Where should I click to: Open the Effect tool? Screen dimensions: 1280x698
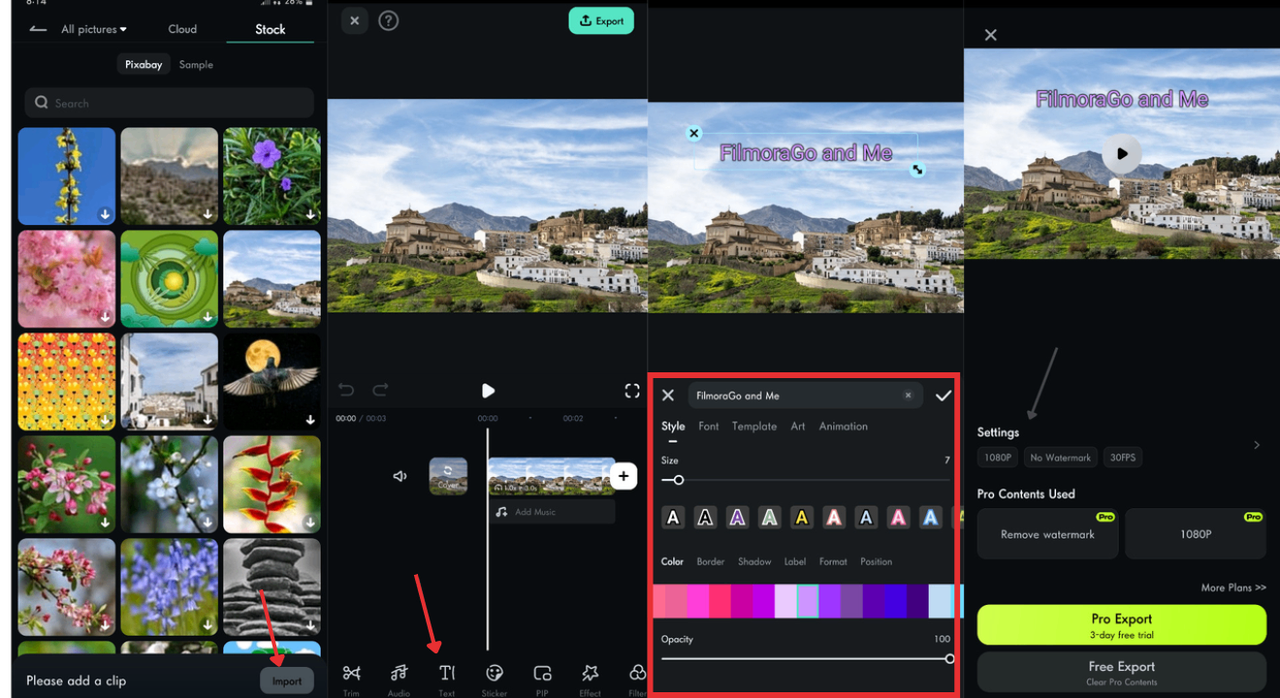pyautogui.click(x=590, y=678)
